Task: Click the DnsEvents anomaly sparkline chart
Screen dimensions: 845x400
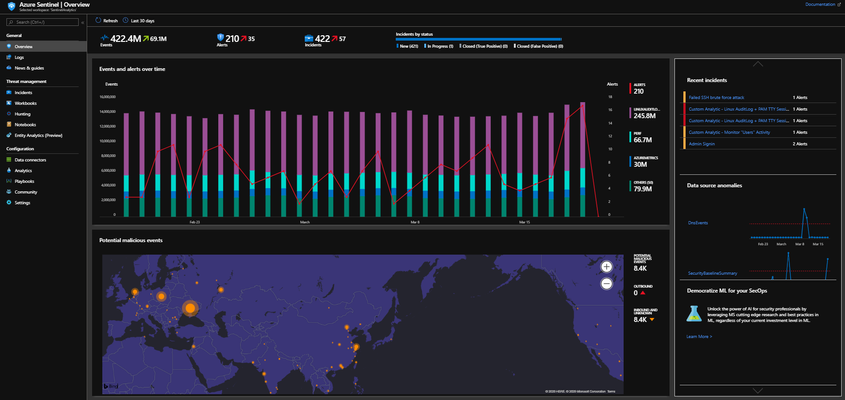Action: pos(789,225)
